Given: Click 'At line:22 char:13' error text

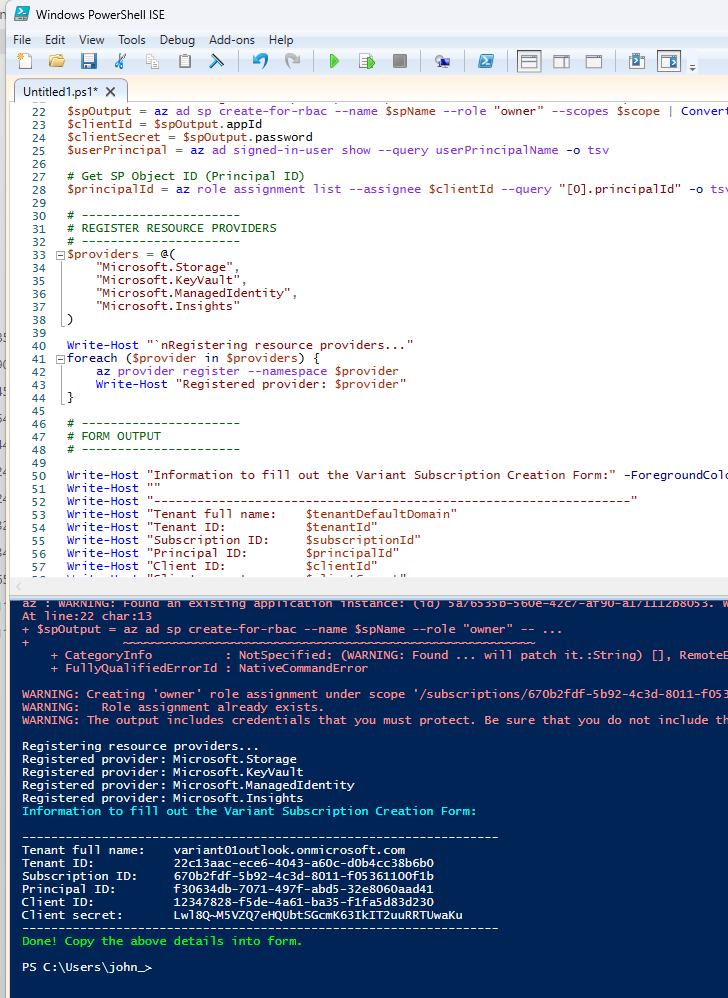Looking at the screenshot, I should 87,616.
